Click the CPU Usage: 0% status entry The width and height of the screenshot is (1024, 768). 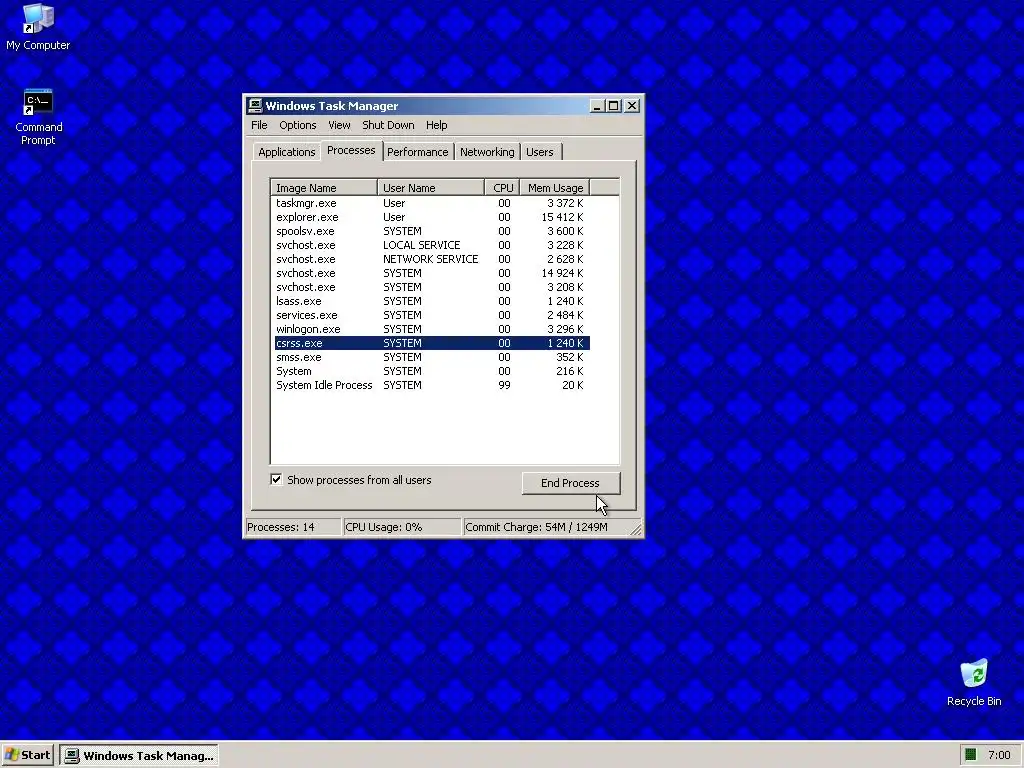[402, 527]
